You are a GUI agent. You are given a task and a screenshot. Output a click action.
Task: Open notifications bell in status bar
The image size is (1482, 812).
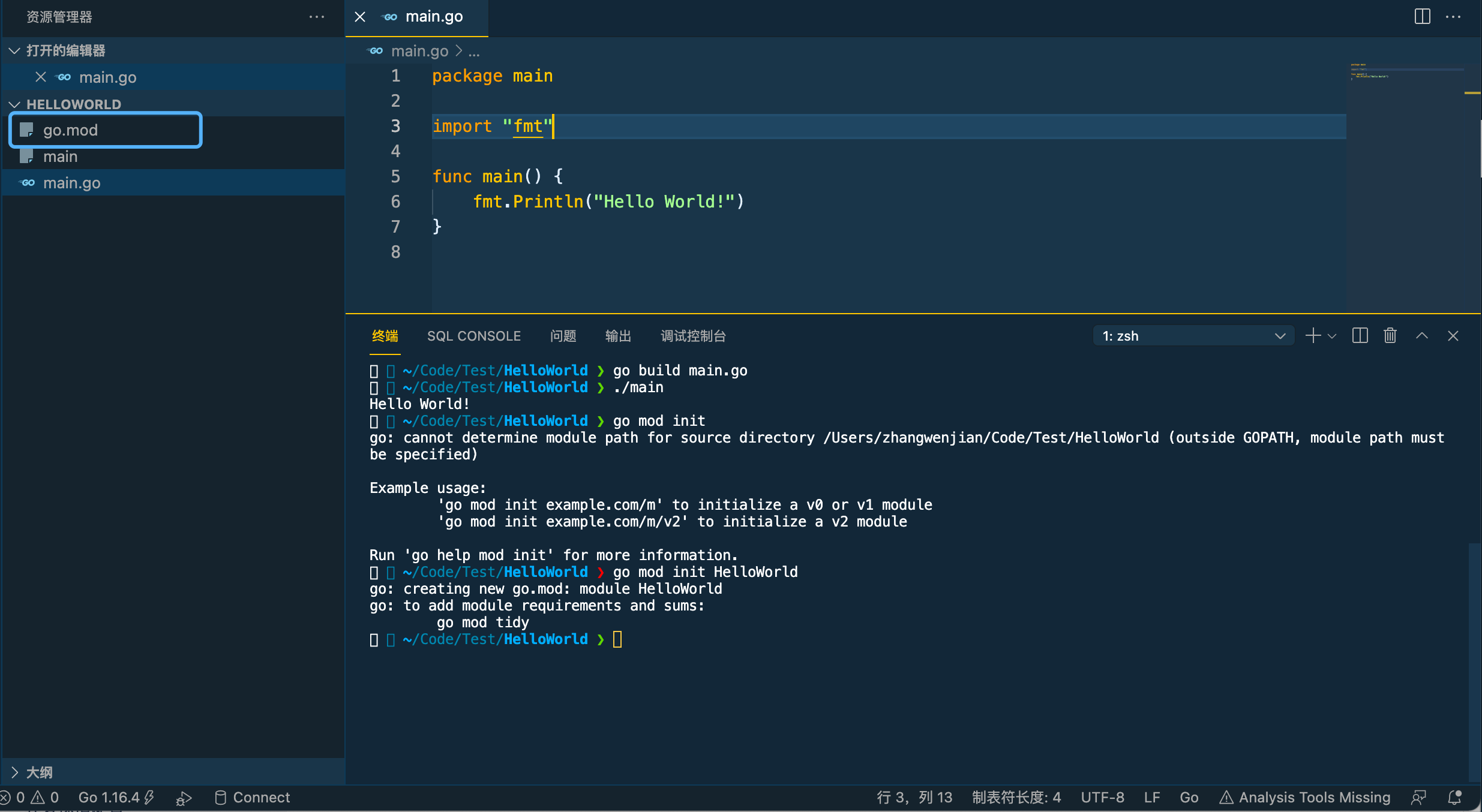pos(1454,798)
